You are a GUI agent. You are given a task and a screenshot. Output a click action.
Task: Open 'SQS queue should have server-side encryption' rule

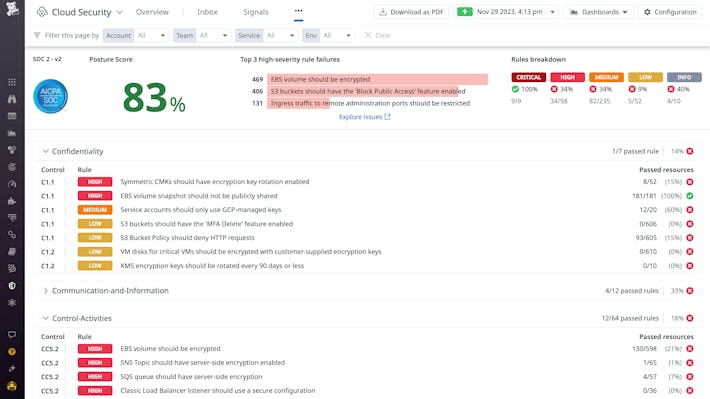191,377
